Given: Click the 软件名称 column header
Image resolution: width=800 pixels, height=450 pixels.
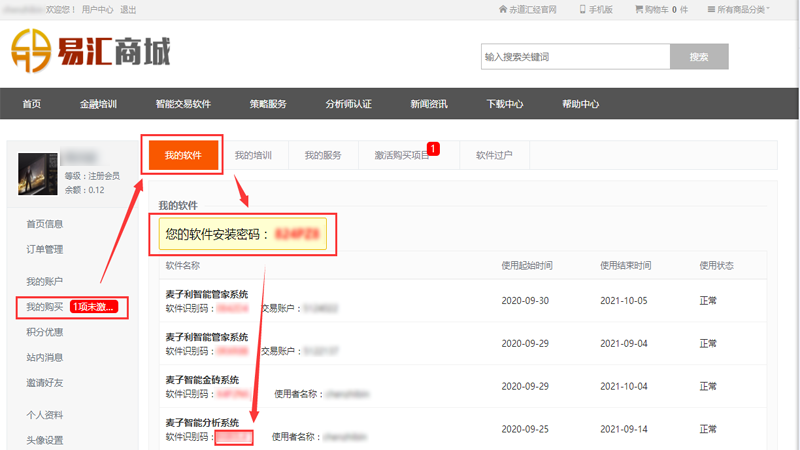Looking at the screenshot, I should click(183, 265).
